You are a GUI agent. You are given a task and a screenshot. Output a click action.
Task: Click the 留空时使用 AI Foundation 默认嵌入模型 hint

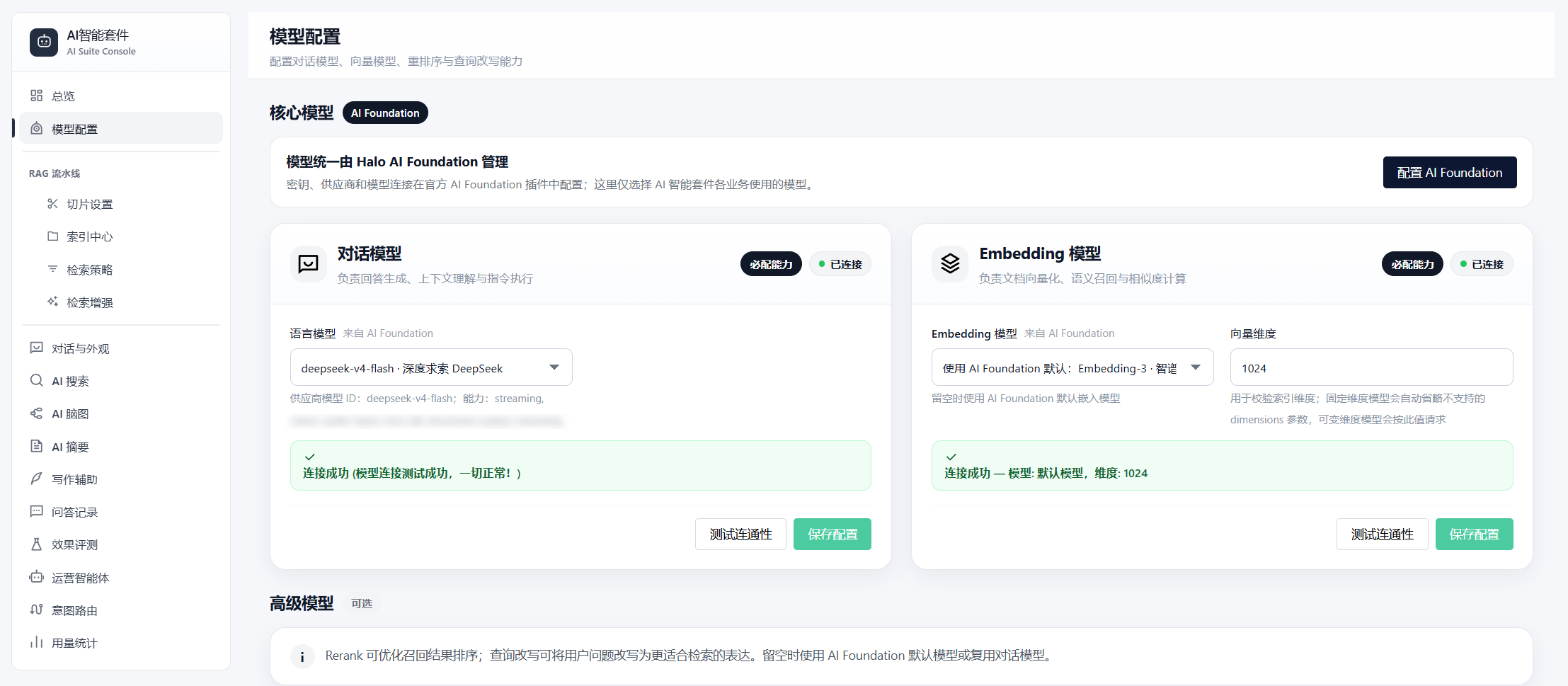coord(1026,399)
